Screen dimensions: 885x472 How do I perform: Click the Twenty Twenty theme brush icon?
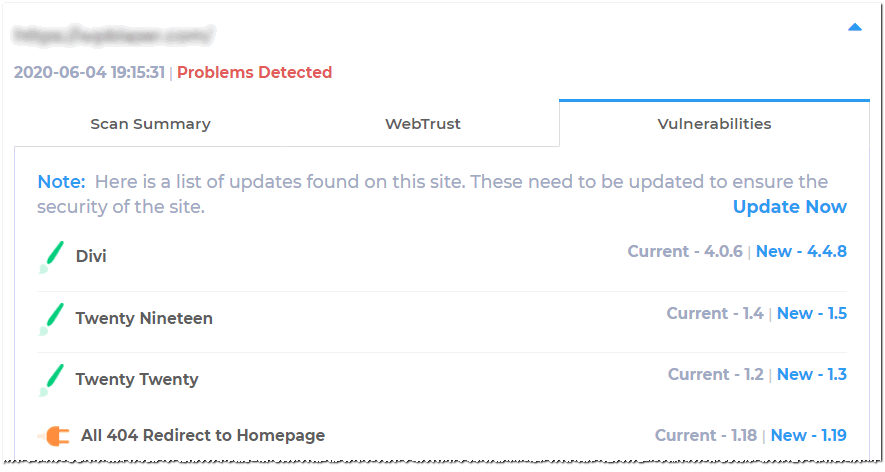[51, 380]
